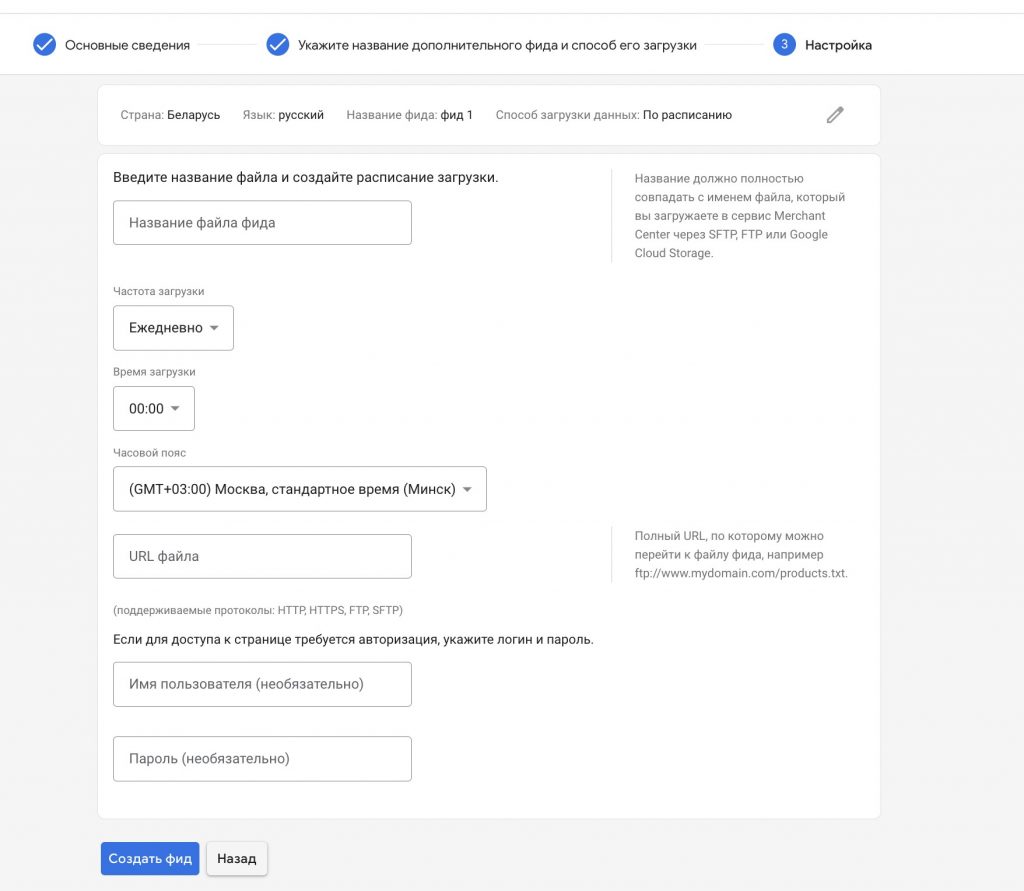Screen dimensions: 1024x891
Task: Click the Частота загрузки label
Action: click(159, 291)
